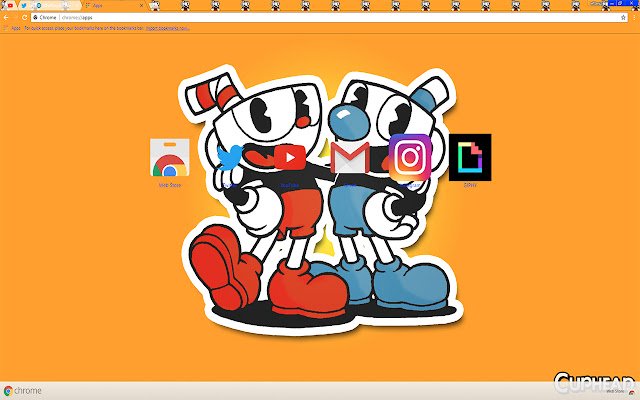Launch the Instagram app icon
640x400 pixels.
410,158
